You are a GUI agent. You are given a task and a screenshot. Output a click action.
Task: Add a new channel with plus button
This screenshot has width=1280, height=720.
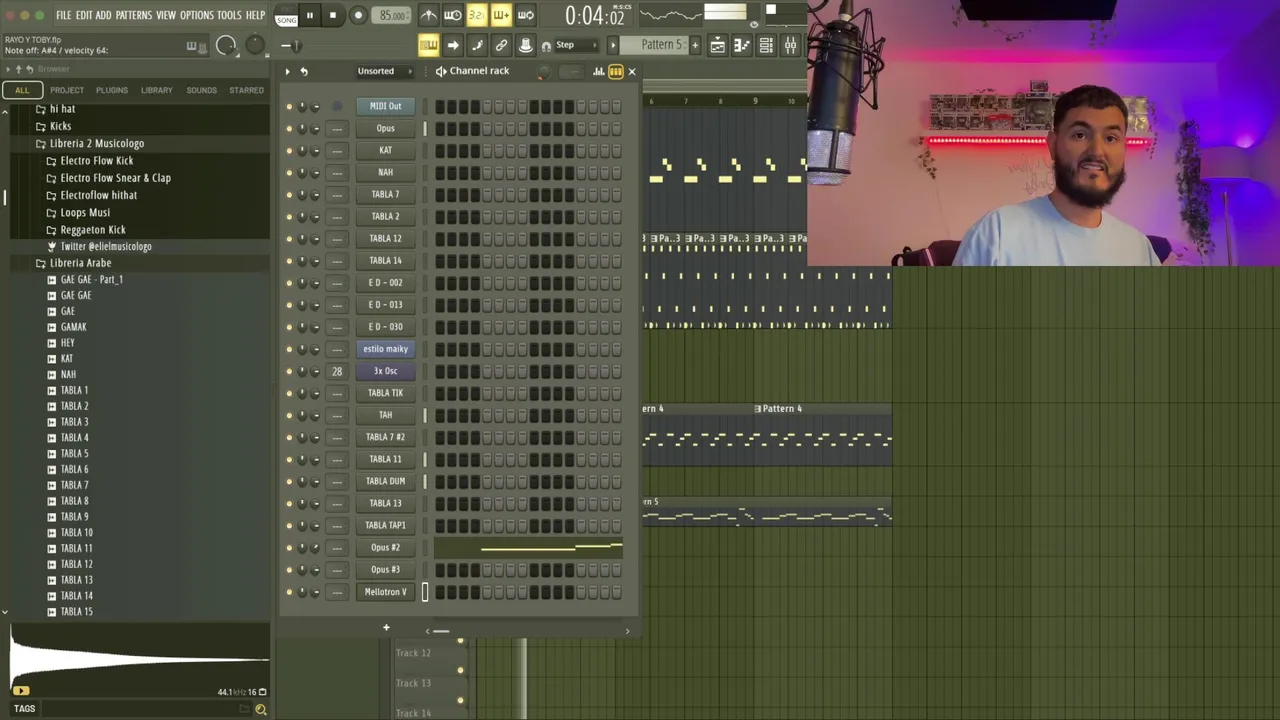pos(386,628)
